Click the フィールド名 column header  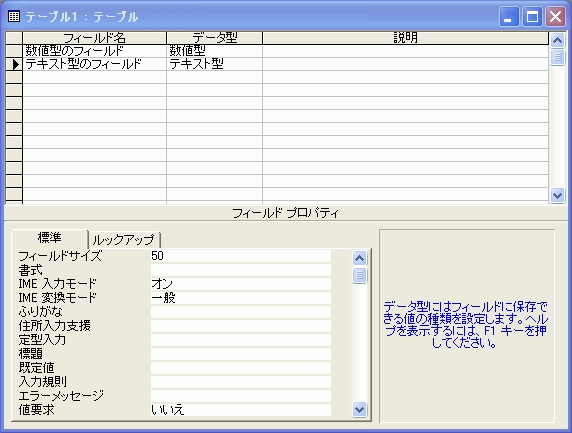coord(94,38)
